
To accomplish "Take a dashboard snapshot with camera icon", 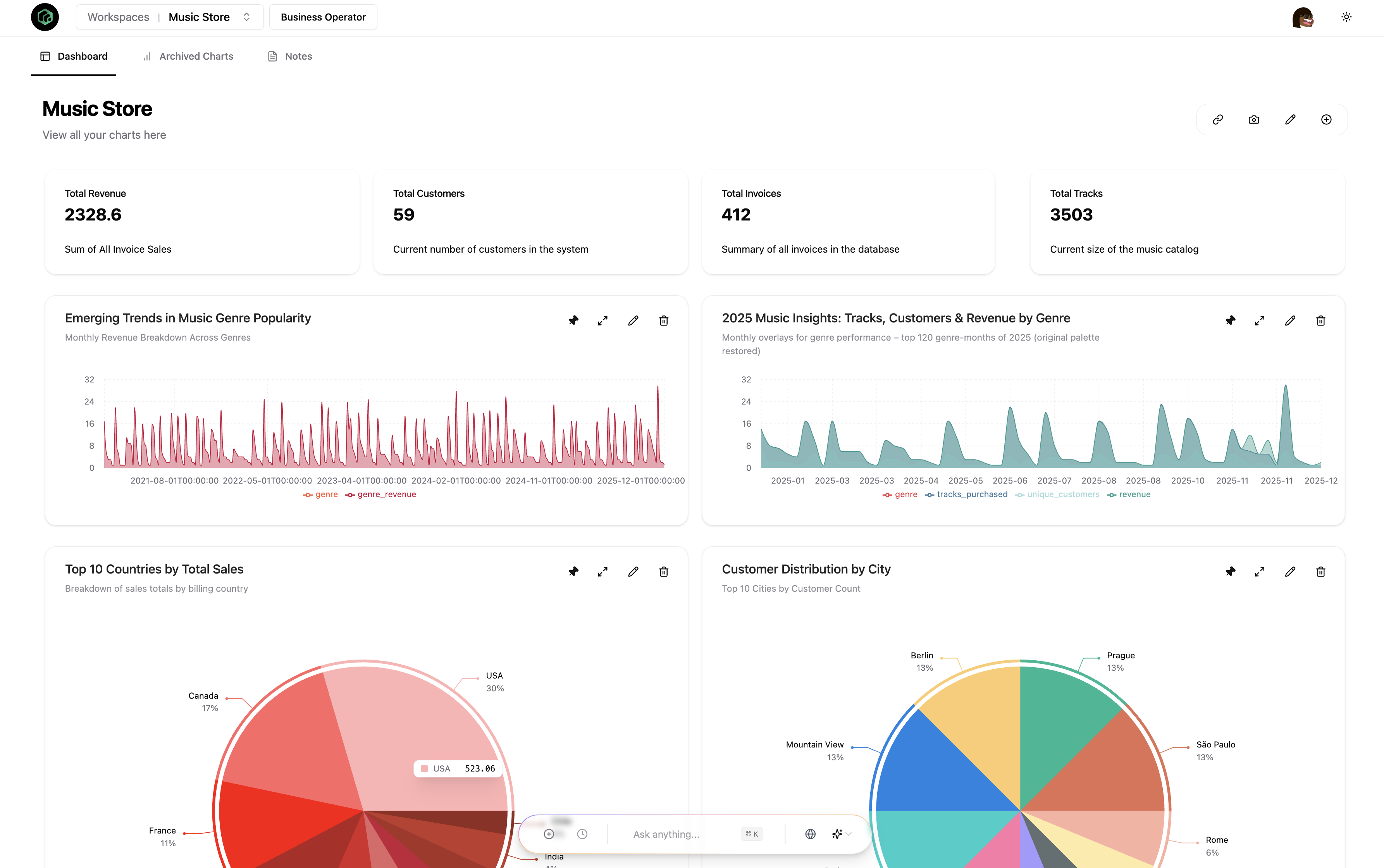I will click(x=1254, y=119).
